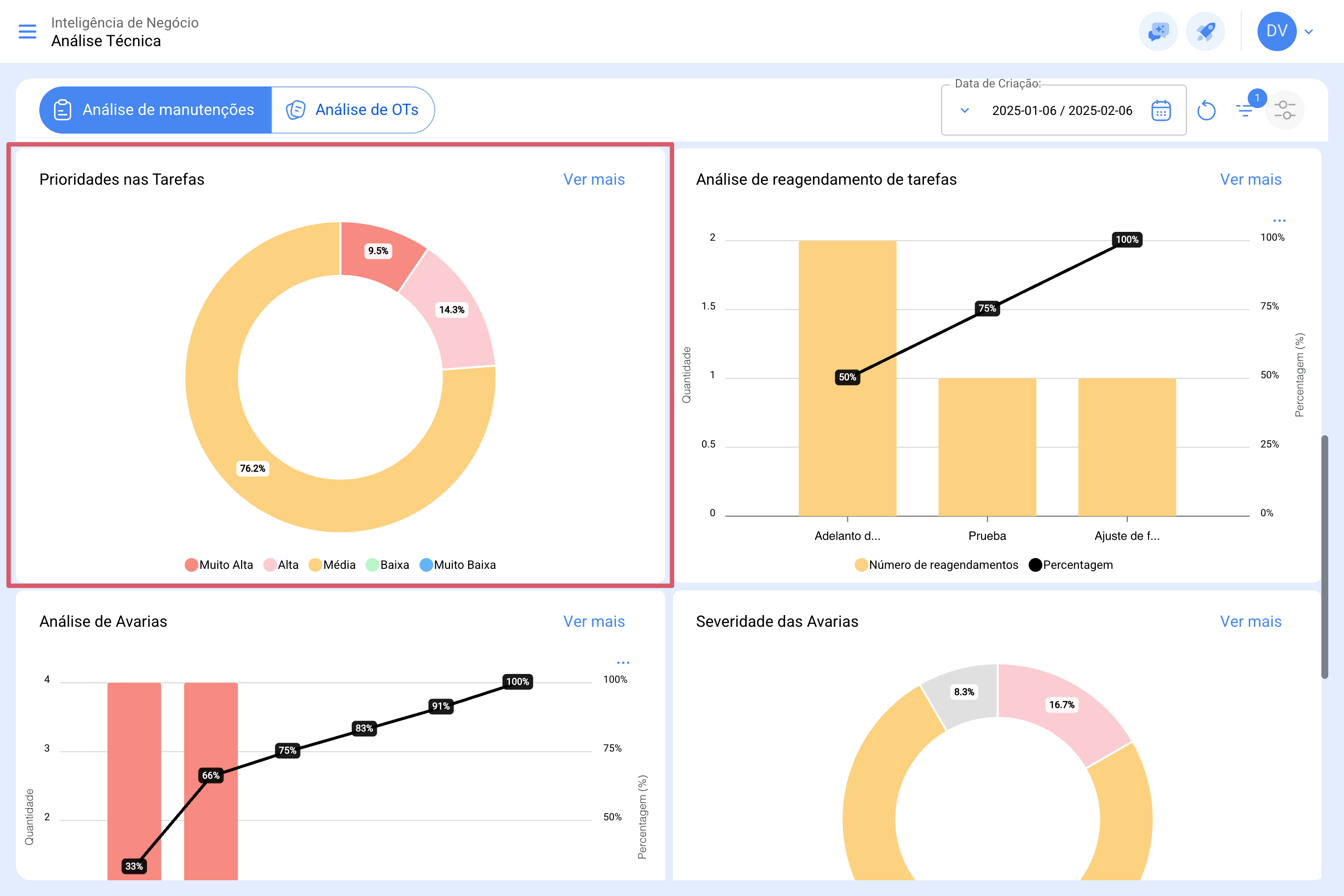
Task: Open the reagendamento chart three-dot menu
Action: 1279,221
